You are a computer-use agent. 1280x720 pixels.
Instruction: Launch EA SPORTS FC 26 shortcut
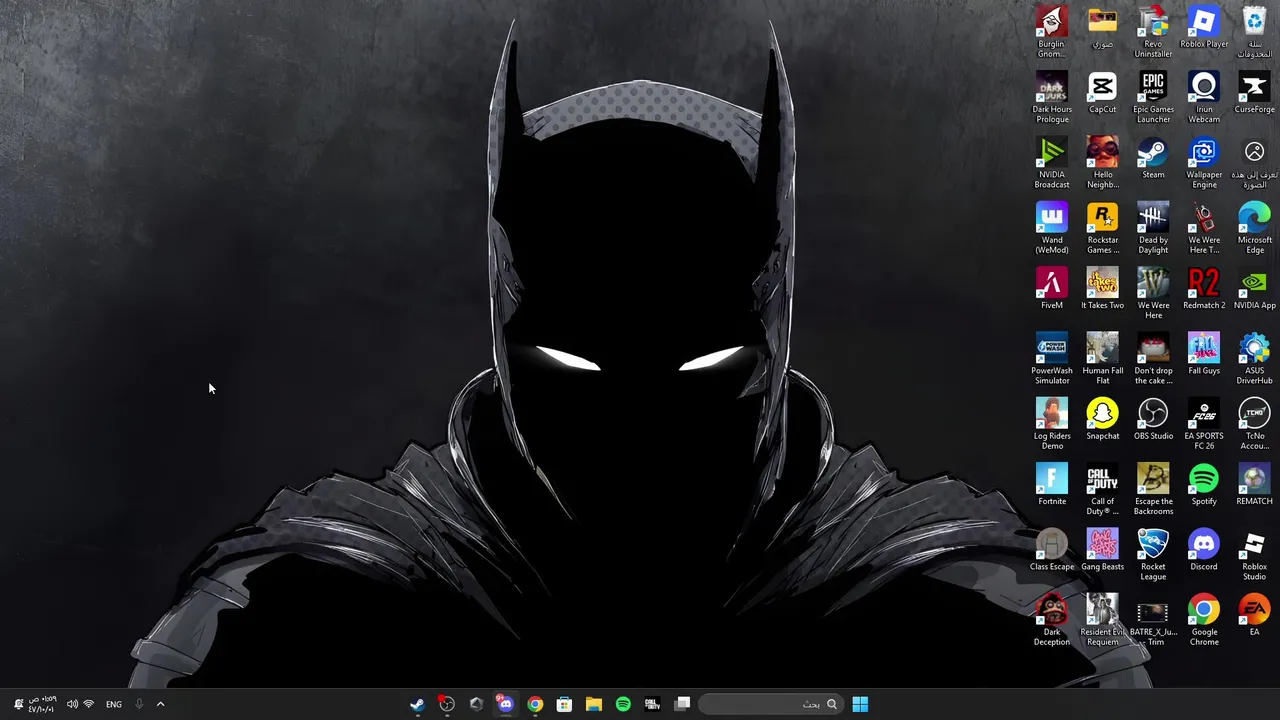[1204, 424]
